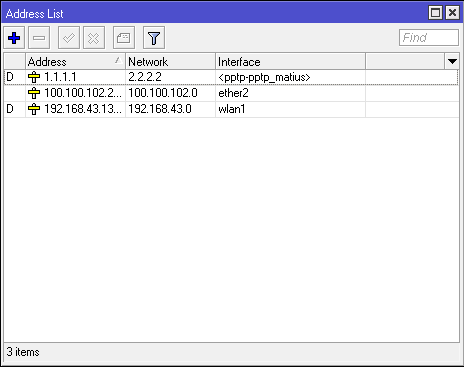Select the <pptp-pptp_matius> interface cell
This screenshot has width=464, height=367.
pos(290,77)
